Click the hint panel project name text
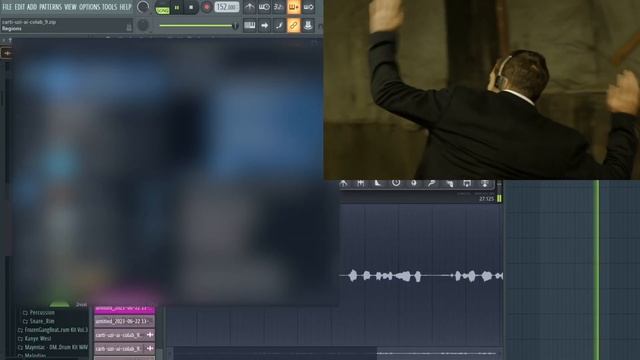 point(29,22)
